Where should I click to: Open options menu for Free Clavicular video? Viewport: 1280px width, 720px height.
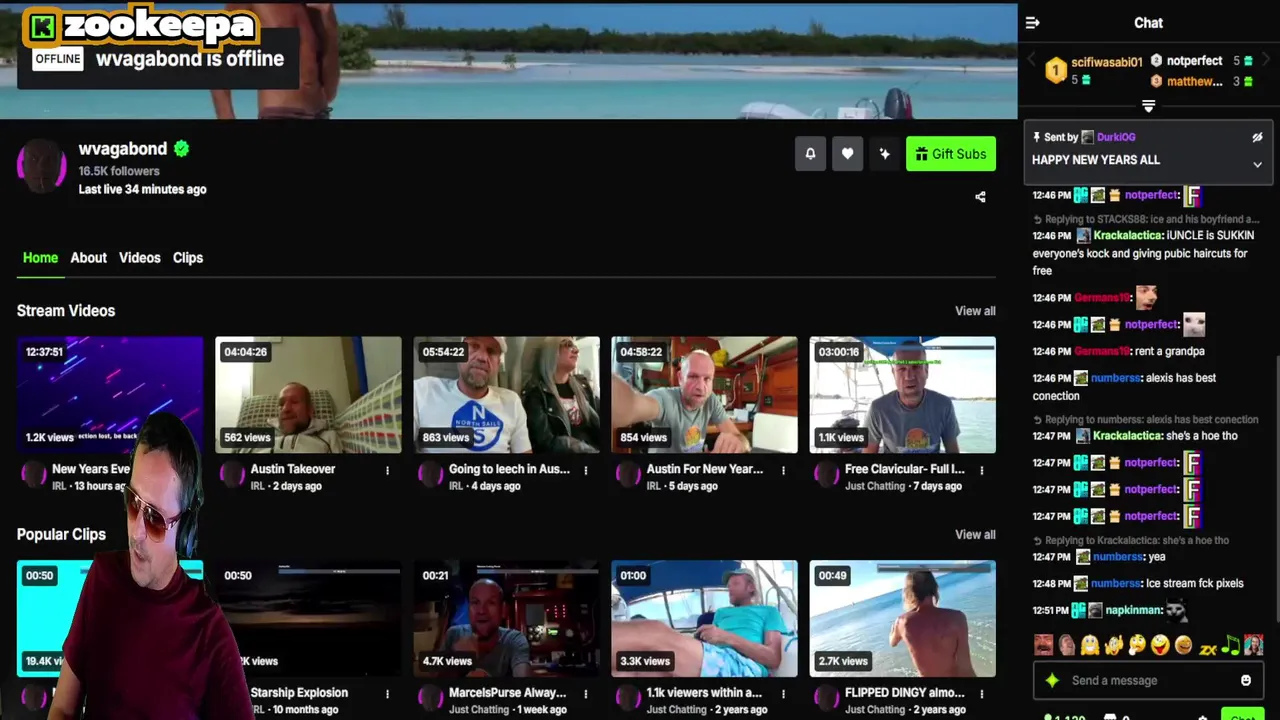pyautogui.click(x=981, y=470)
